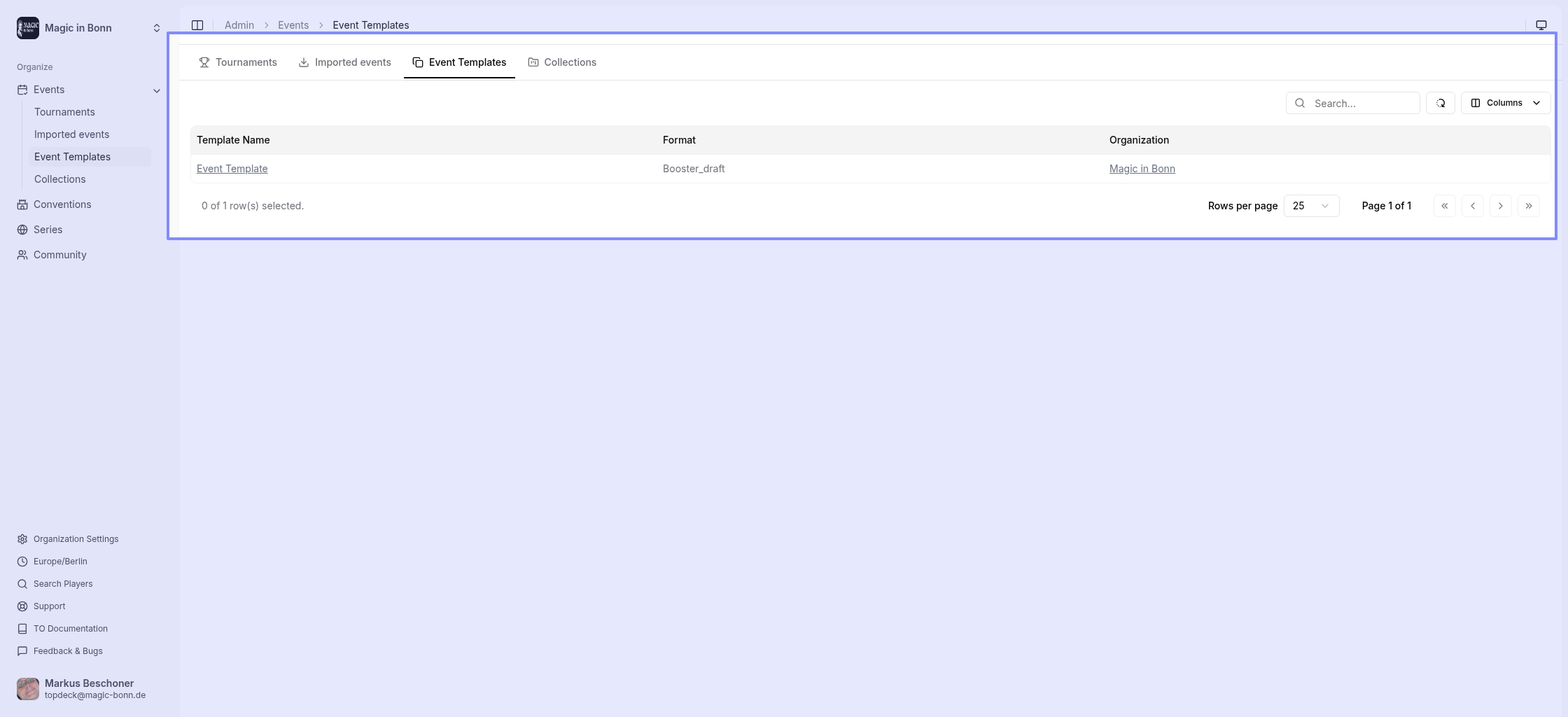Open Organization Settings gear icon
1568x717 pixels.
click(22, 539)
